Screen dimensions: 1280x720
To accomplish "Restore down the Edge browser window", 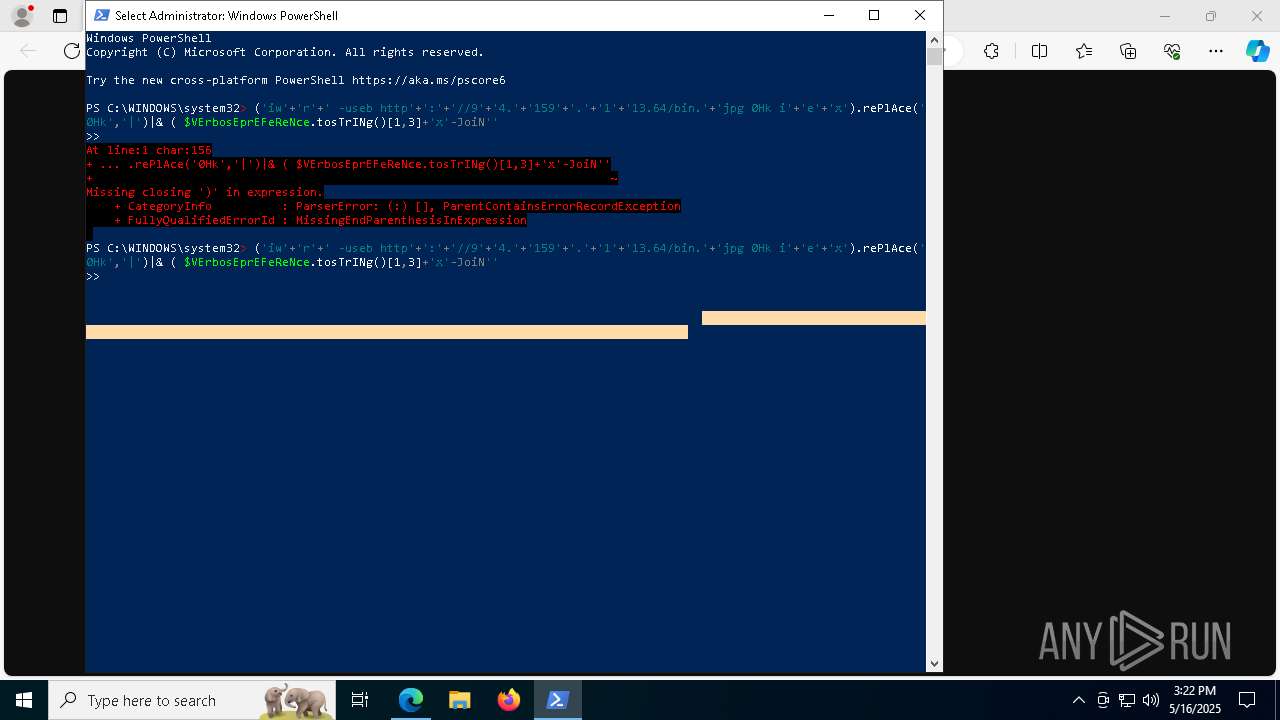I will (x=1211, y=16).
